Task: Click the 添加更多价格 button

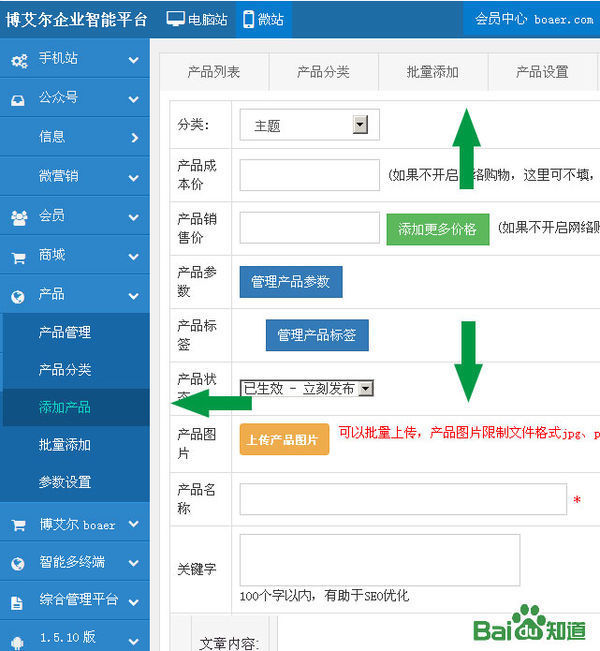Action: 438,229
